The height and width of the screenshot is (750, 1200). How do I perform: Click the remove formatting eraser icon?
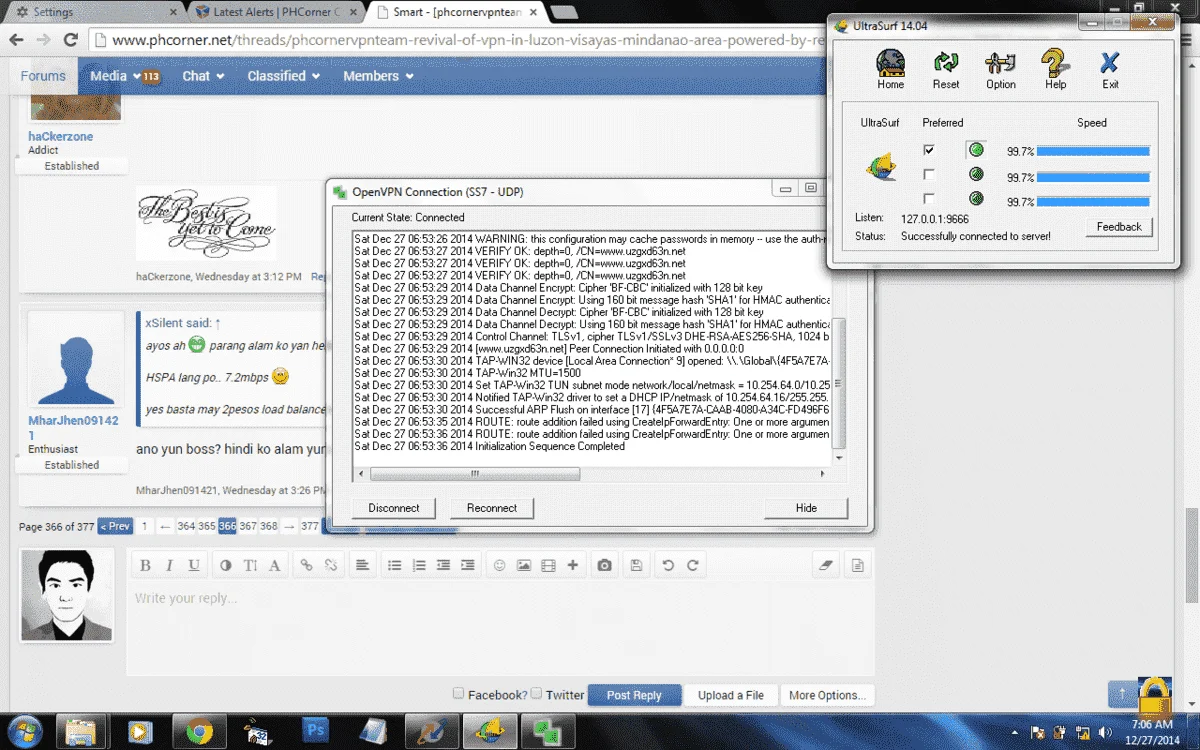point(825,565)
